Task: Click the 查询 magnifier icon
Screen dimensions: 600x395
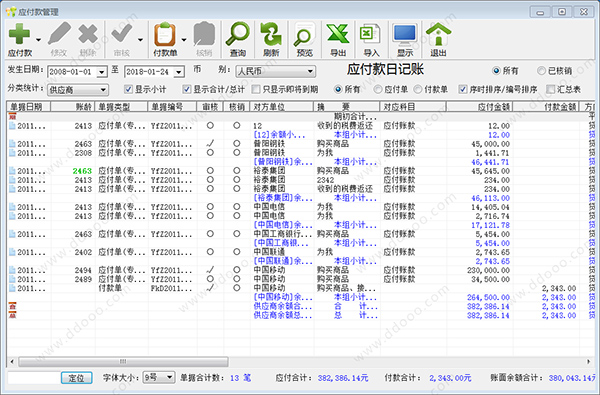Action: click(238, 34)
